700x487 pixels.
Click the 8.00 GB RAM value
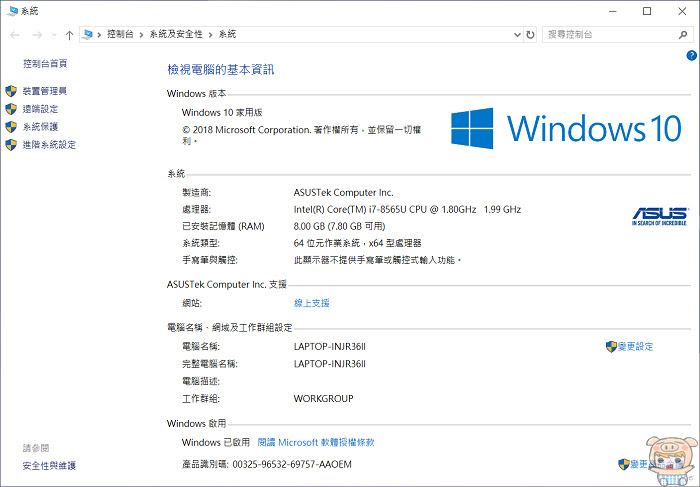(339, 226)
